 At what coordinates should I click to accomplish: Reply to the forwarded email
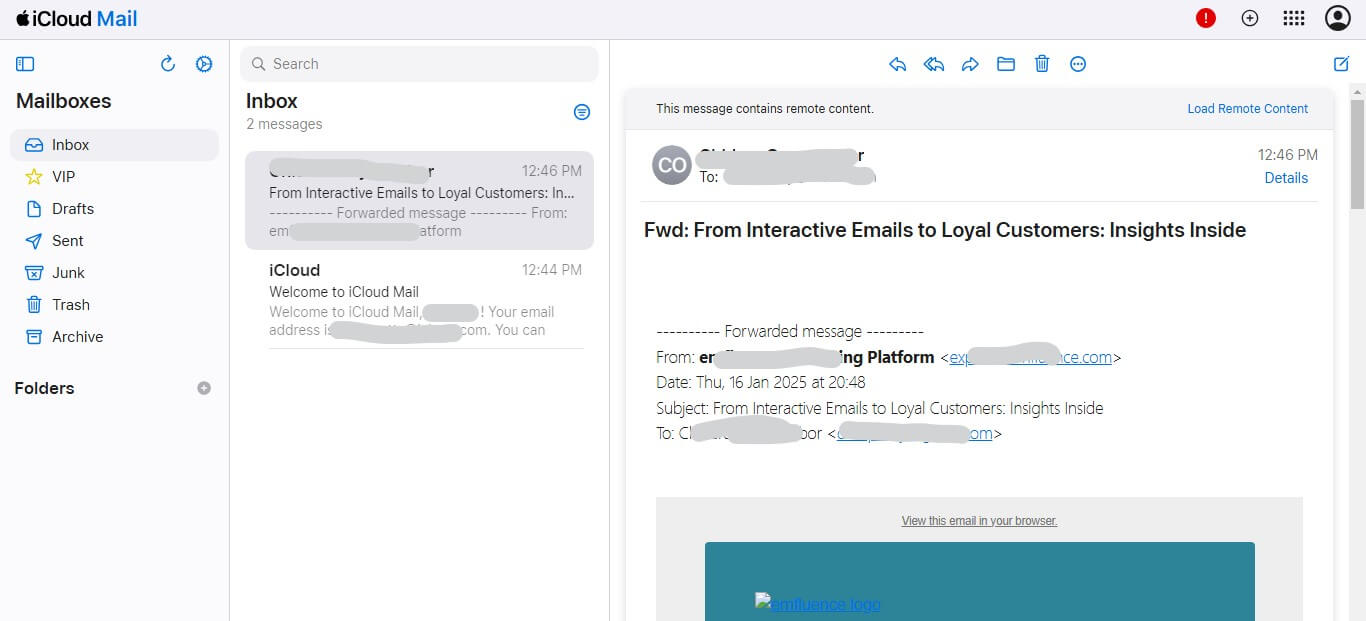pyautogui.click(x=897, y=63)
